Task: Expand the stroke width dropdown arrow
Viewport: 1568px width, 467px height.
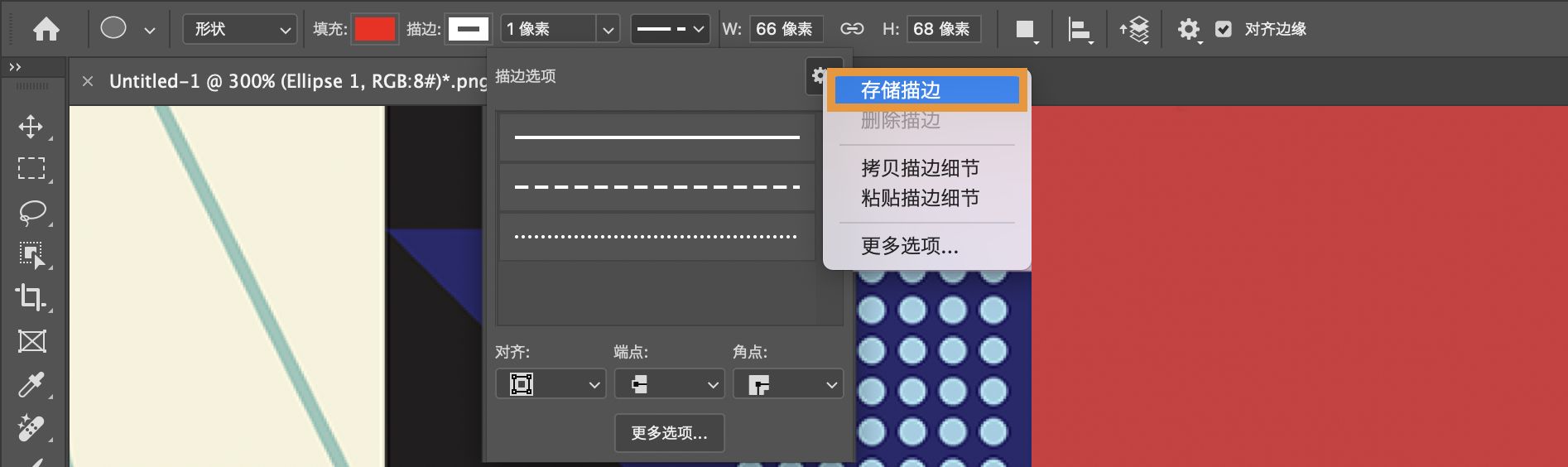Action: click(608, 30)
